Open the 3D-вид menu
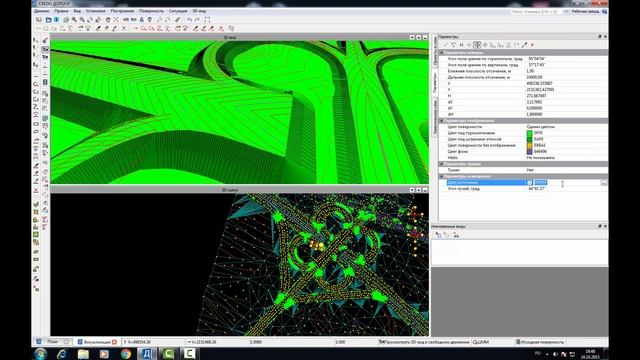Screen dimensions: 640x360 [x=199, y=11]
